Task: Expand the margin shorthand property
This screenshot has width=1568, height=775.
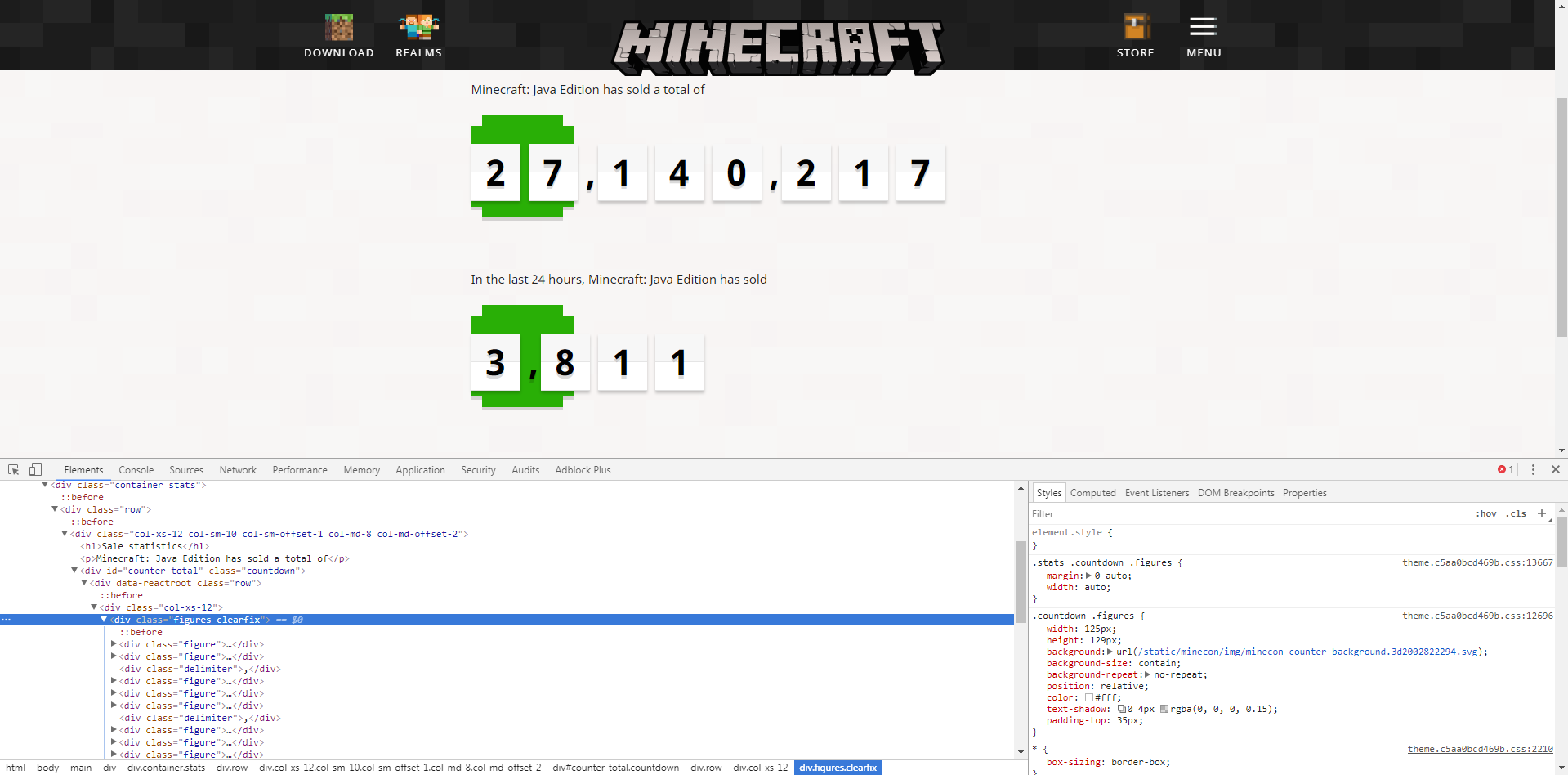Action: (1088, 576)
